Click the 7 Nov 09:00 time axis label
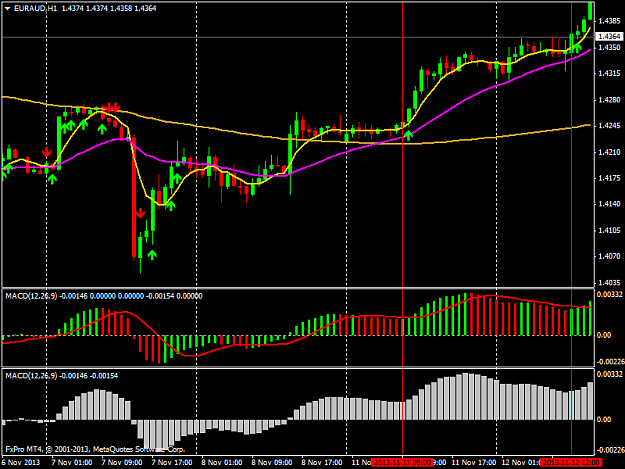625x469 pixels. click(122, 463)
